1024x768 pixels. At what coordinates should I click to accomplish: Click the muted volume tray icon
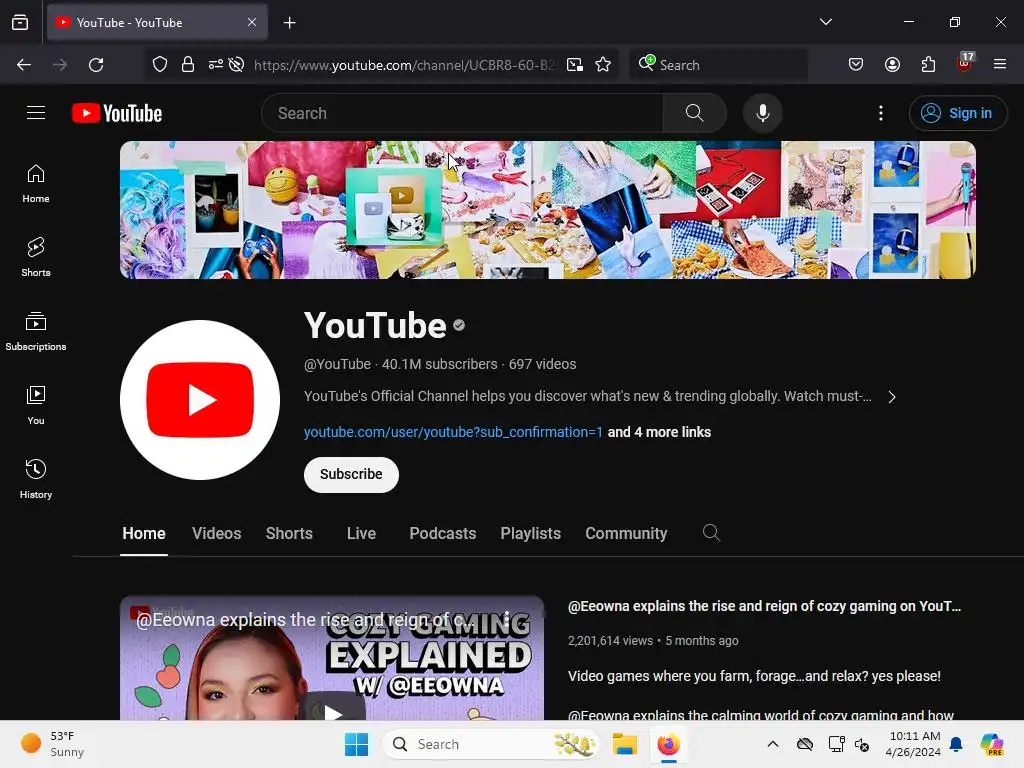click(x=862, y=744)
